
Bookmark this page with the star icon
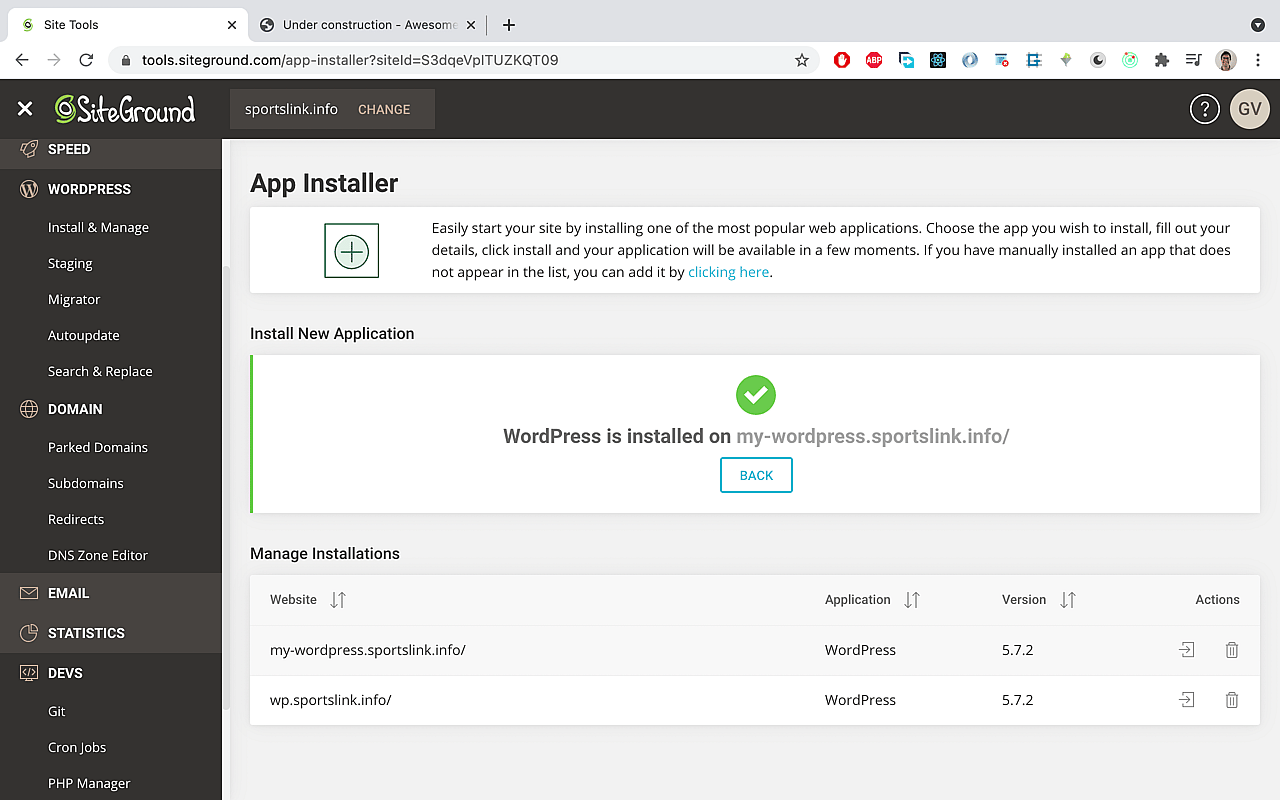801,60
